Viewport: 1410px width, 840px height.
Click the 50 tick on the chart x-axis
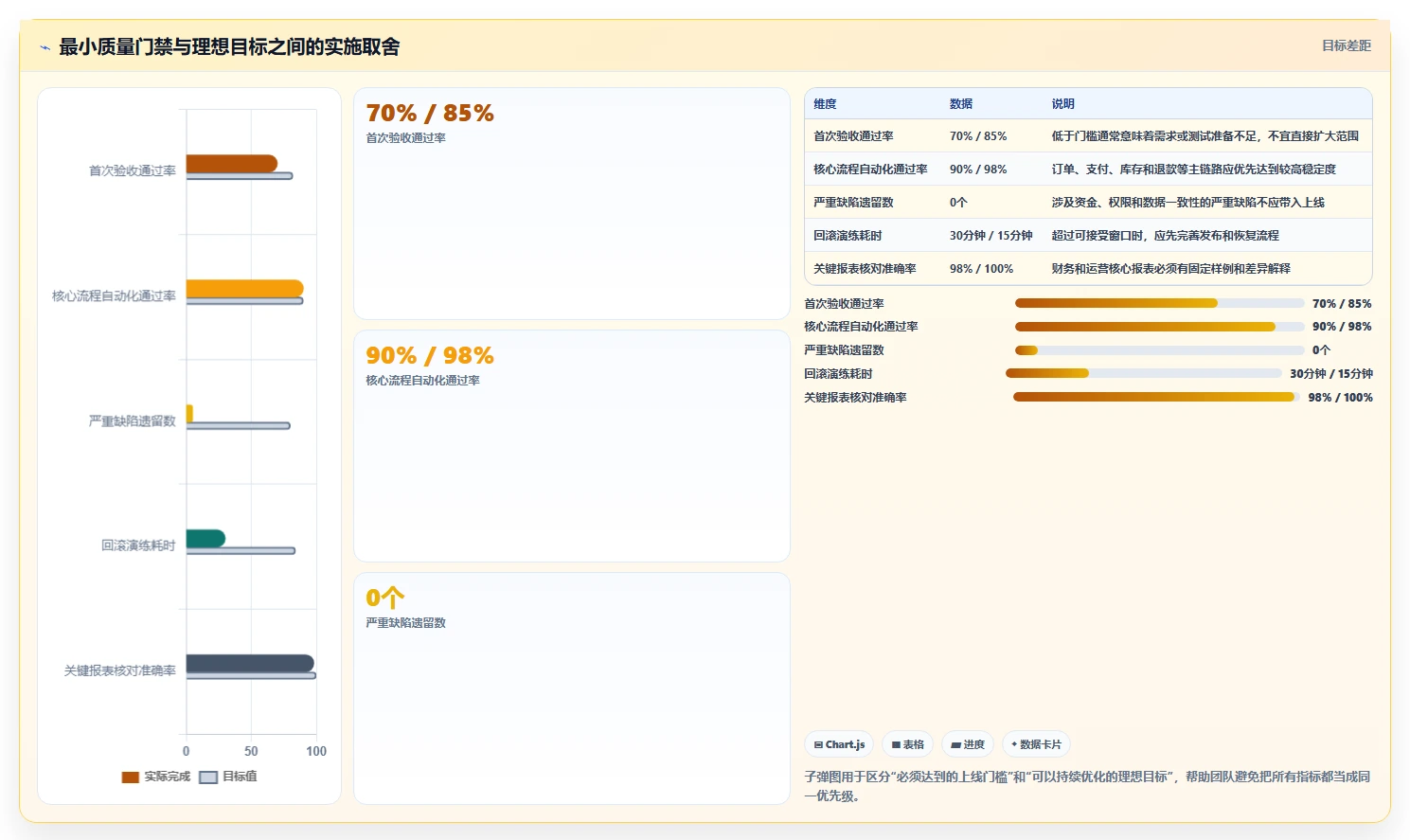pos(251,751)
